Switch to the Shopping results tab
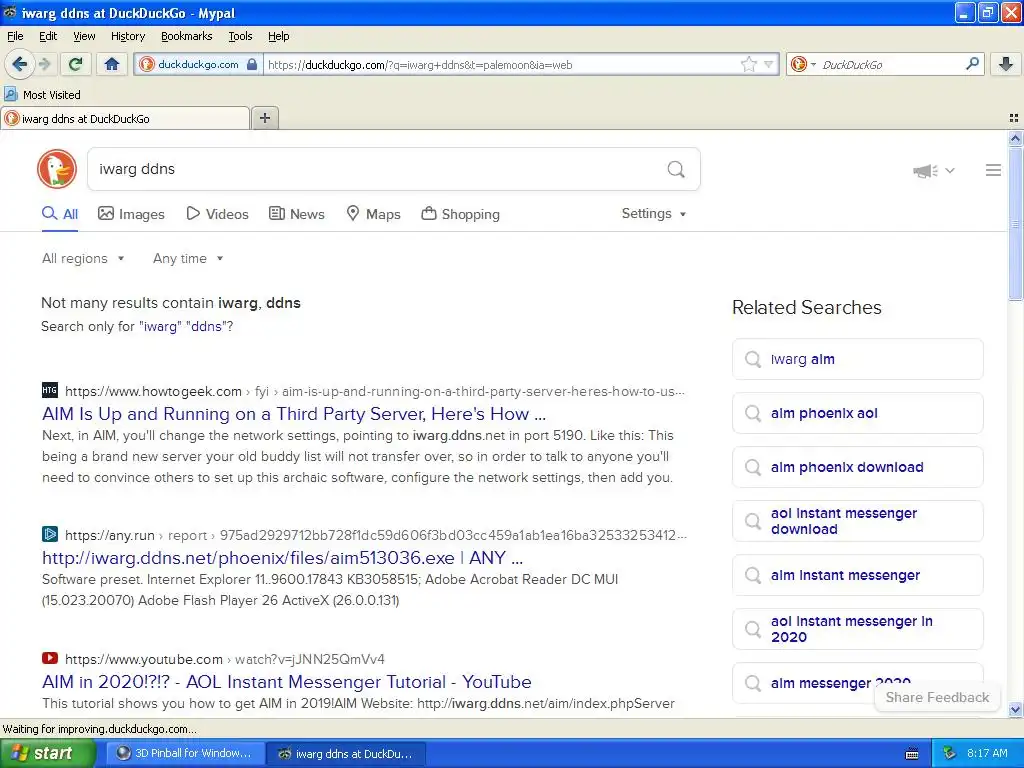 tap(460, 214)
